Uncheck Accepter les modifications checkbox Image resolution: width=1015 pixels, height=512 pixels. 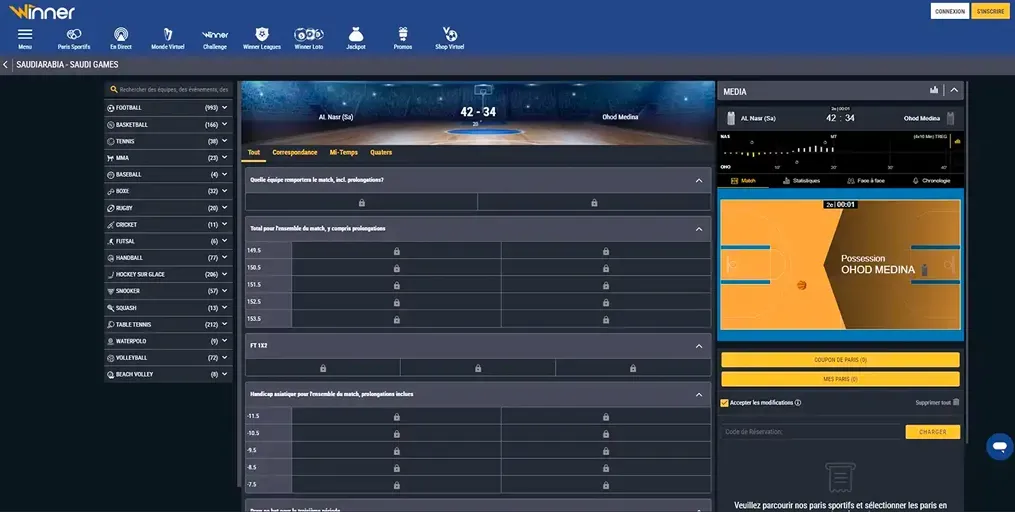[725, 403]
